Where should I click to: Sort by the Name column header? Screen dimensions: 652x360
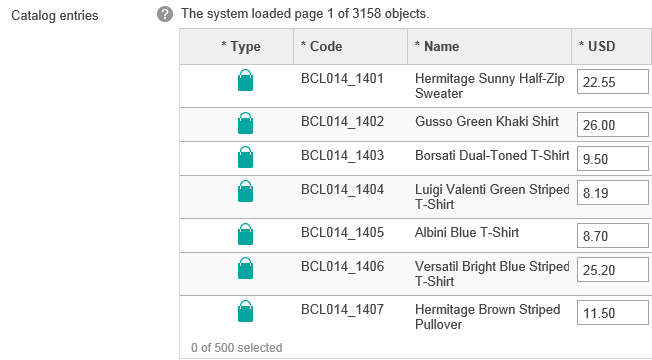489,47
